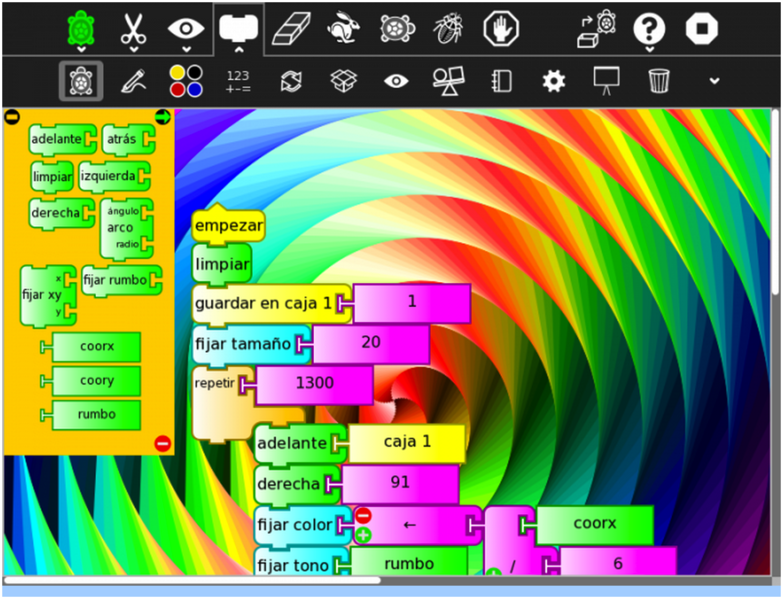Click the bug debug icon

[x=447, y=28]
